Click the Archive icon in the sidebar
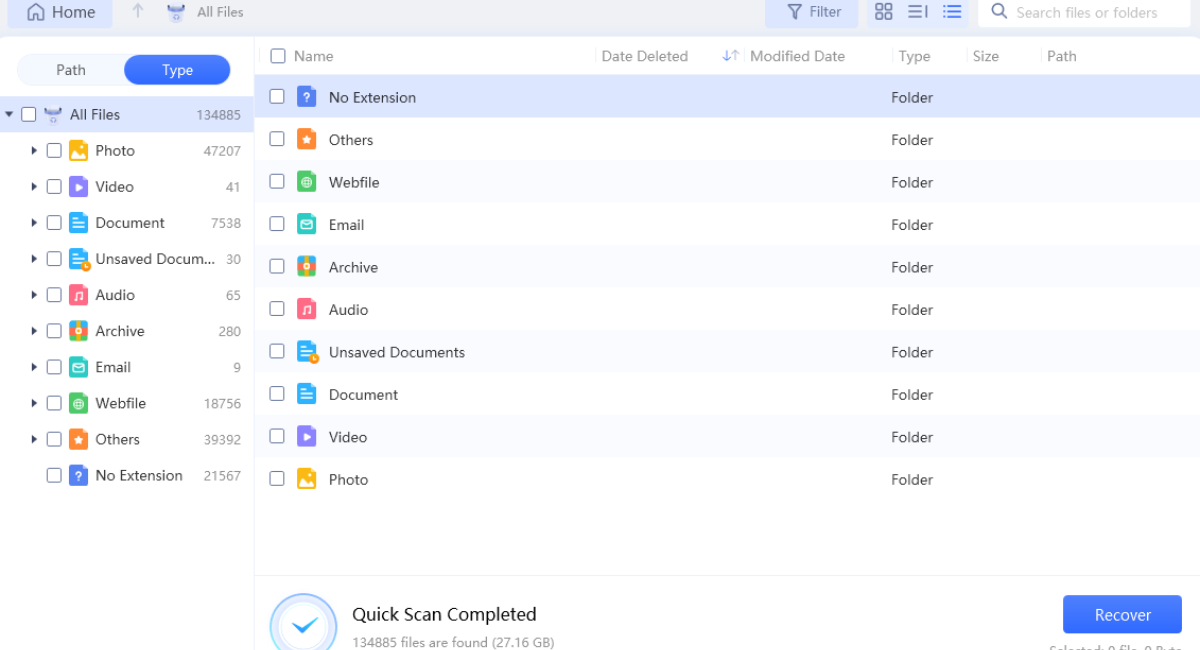The image size is (1200, 650). click(x=79, y=331)
